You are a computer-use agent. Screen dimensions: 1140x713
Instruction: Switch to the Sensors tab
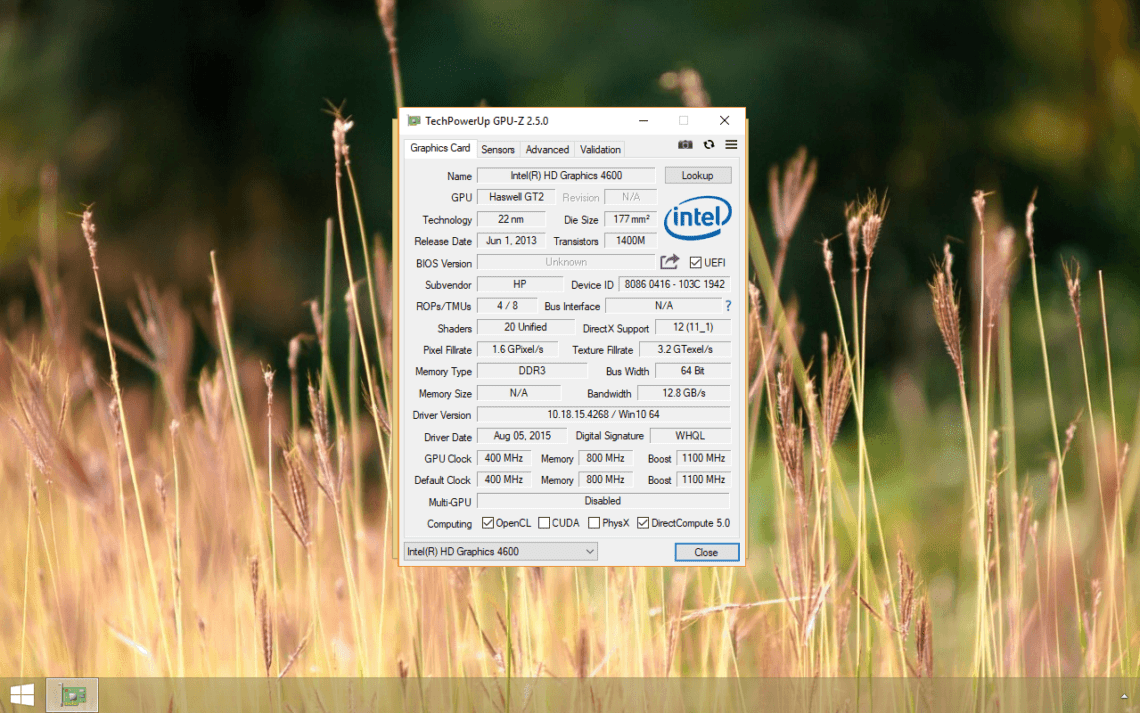coord(497,148)
